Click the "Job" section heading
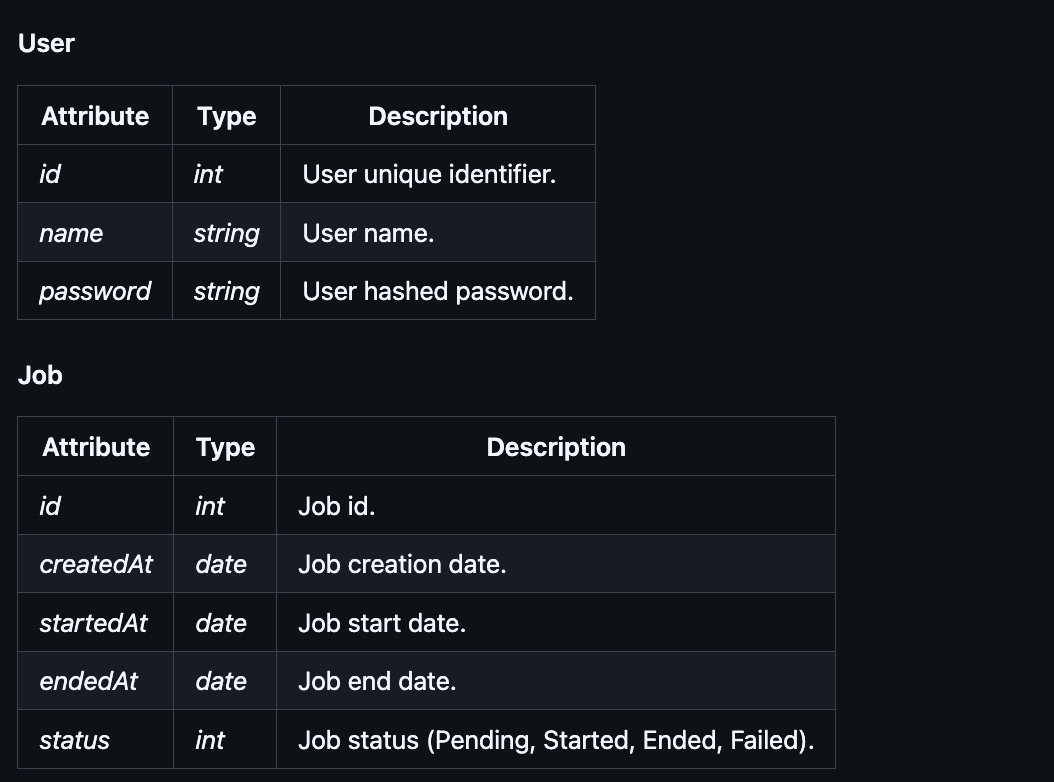1054x782 pixels. click(40, 375)
